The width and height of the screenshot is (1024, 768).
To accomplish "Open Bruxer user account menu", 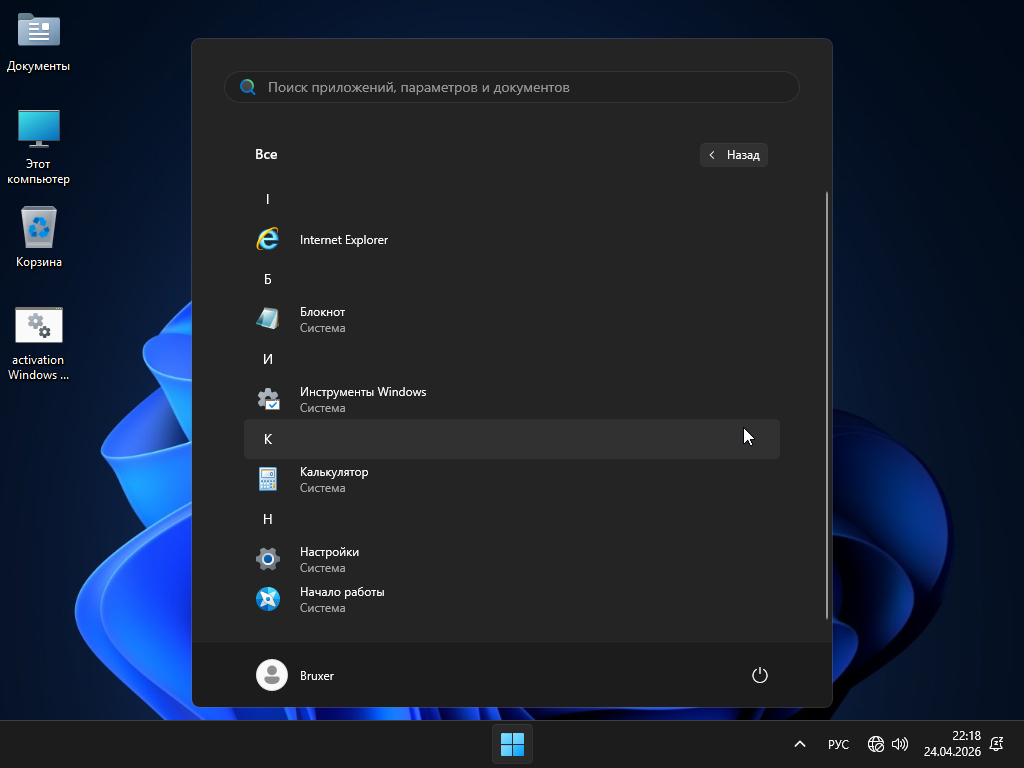I will point(296,676).
